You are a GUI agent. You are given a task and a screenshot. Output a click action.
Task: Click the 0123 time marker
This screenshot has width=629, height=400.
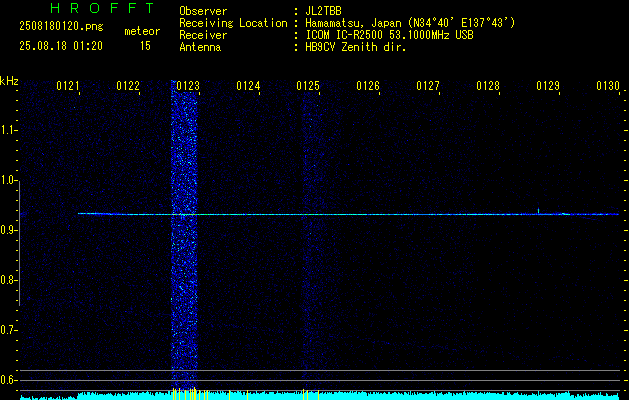(x=188, y=86)
